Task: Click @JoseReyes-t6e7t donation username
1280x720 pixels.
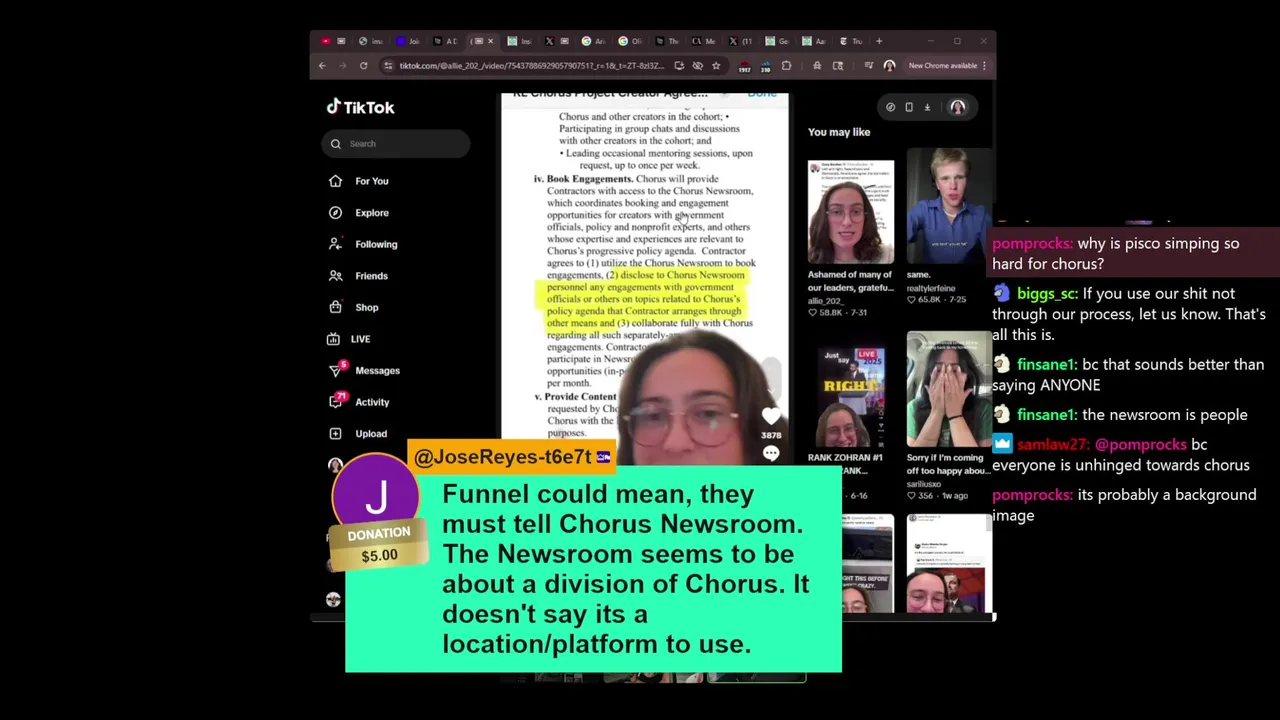Action: point(502,457)
